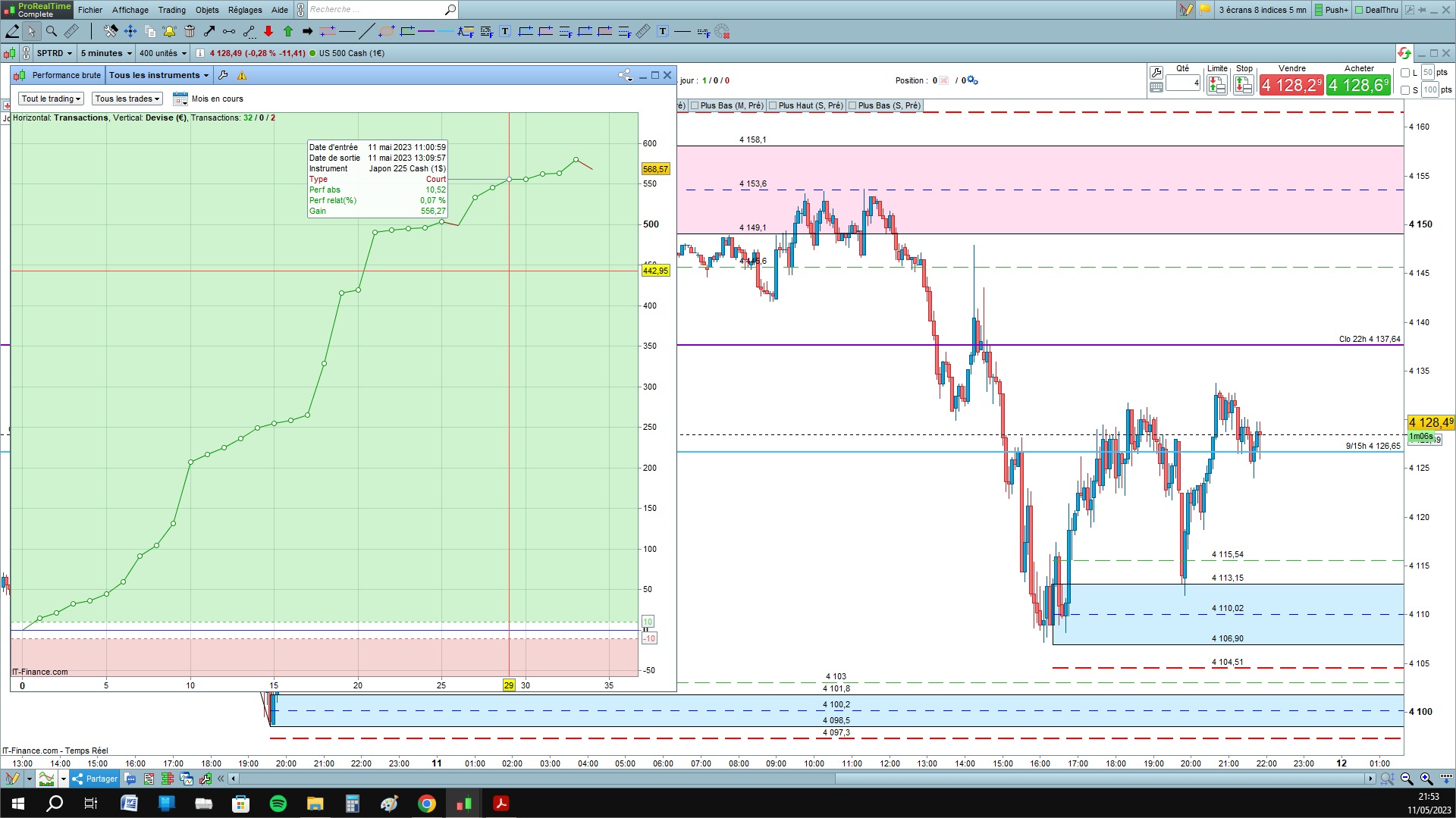Viewport: 1456px width, 818px height.
Task: Click the trash can delete tool
Action: 190,31
